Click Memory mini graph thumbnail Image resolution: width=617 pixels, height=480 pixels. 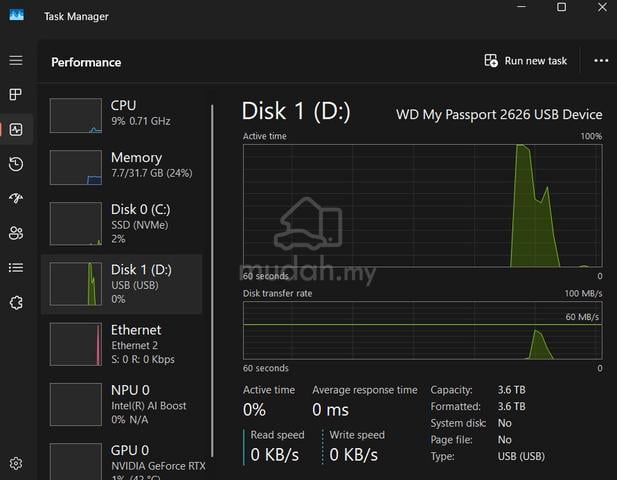[76, 167]
